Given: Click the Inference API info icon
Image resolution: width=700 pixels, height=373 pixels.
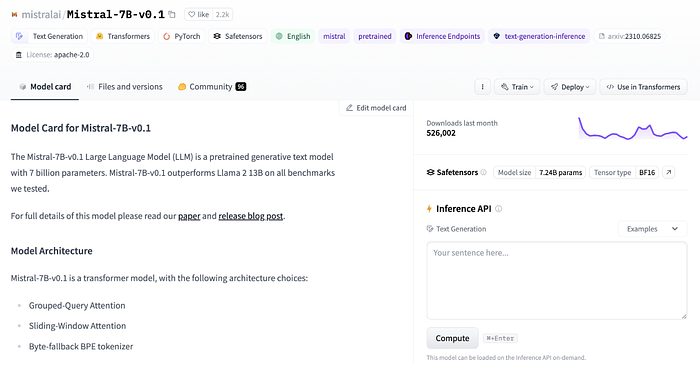Looking at the screenshot, I should click(x=499, y=209).
